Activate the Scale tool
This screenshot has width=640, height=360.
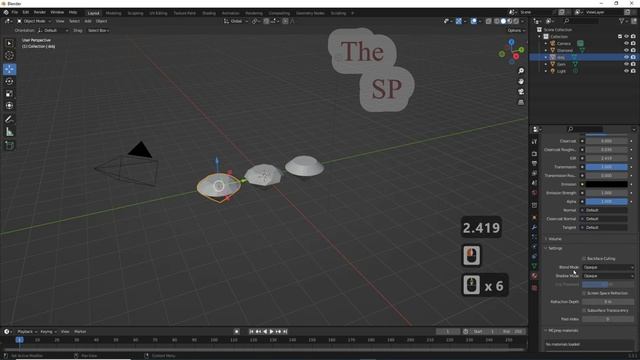click(9, 93)
